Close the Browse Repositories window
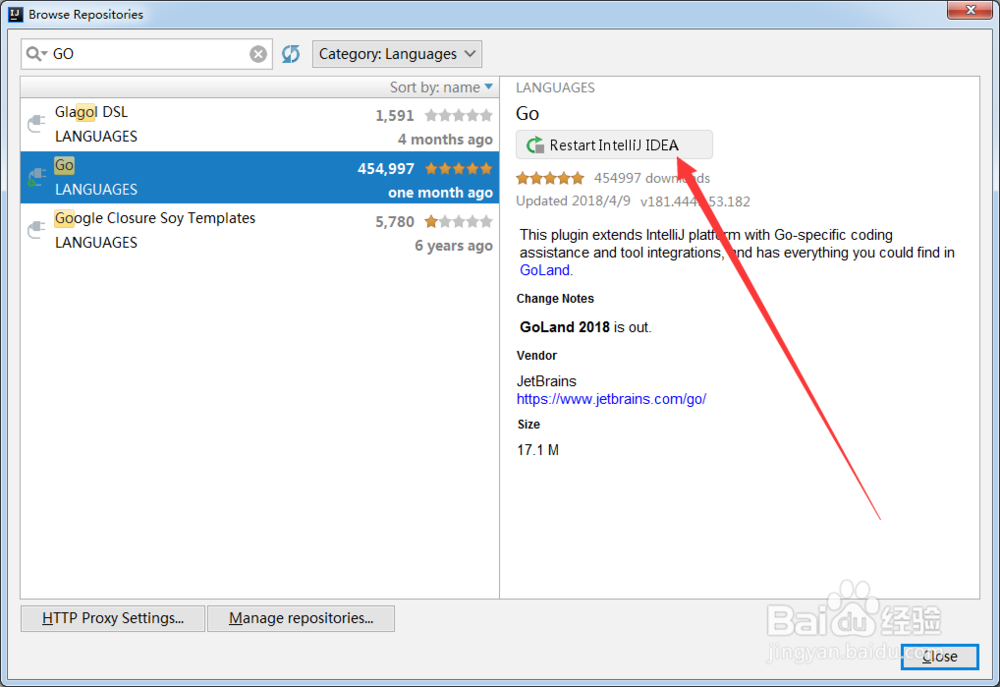 point(970,10)
